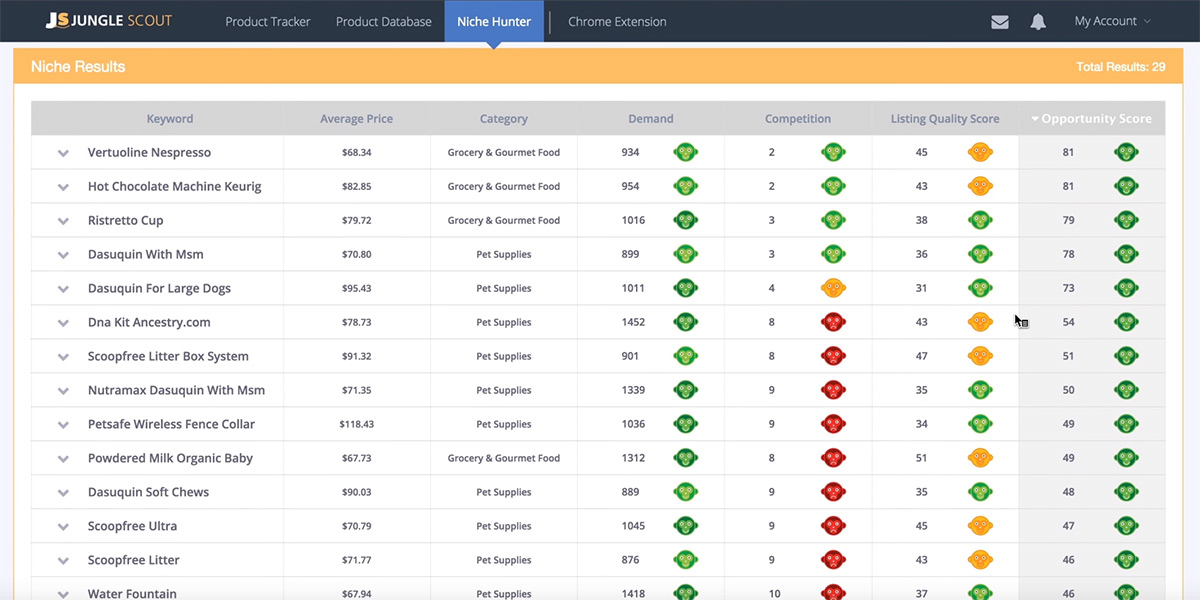Expand the Powdered Milk Organic Baby row
1200x600 pixels.
63,459
